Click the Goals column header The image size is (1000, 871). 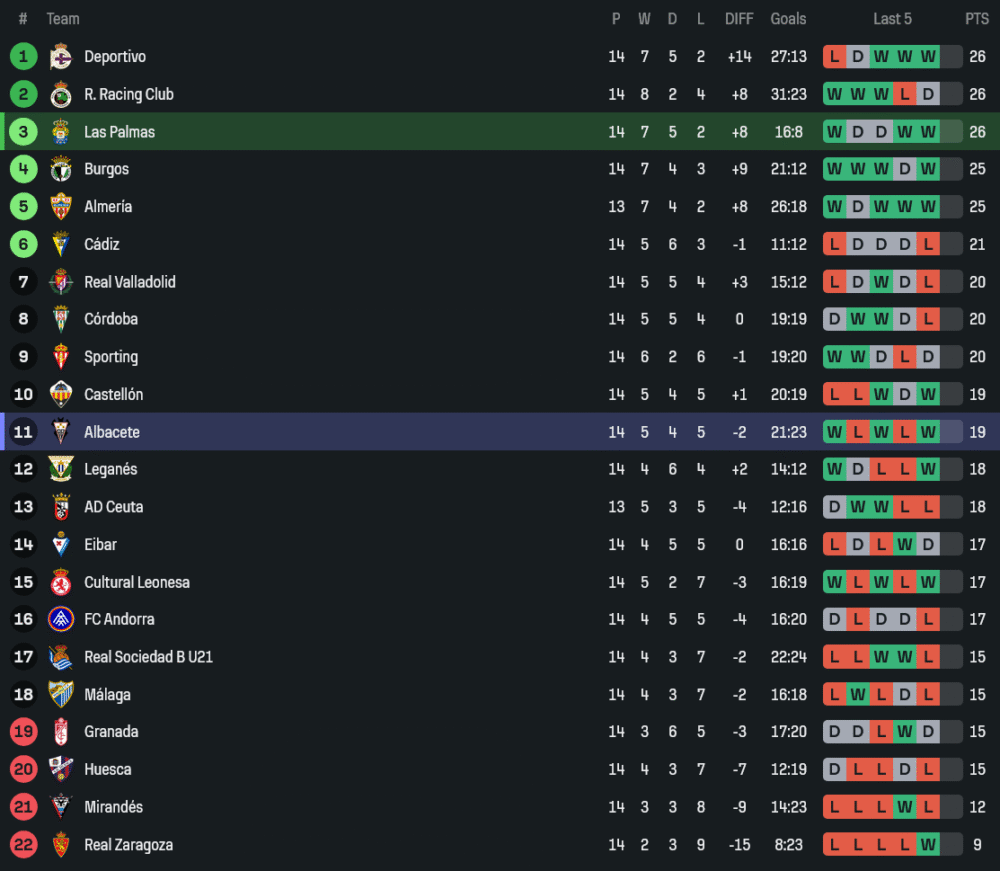(788, 19)
